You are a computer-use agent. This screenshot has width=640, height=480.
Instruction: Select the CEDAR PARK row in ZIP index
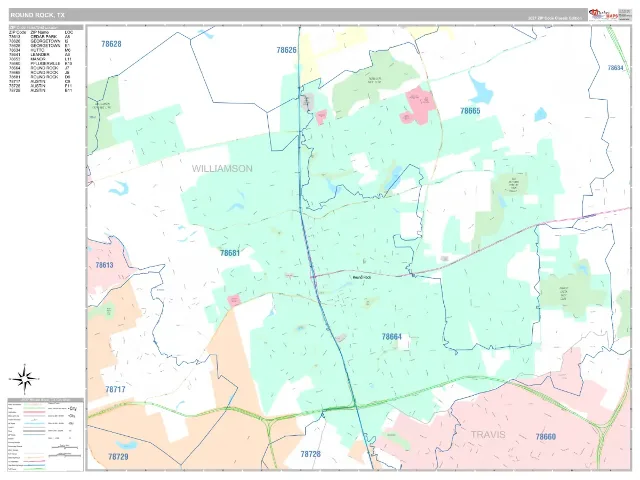tap(40, 37)
